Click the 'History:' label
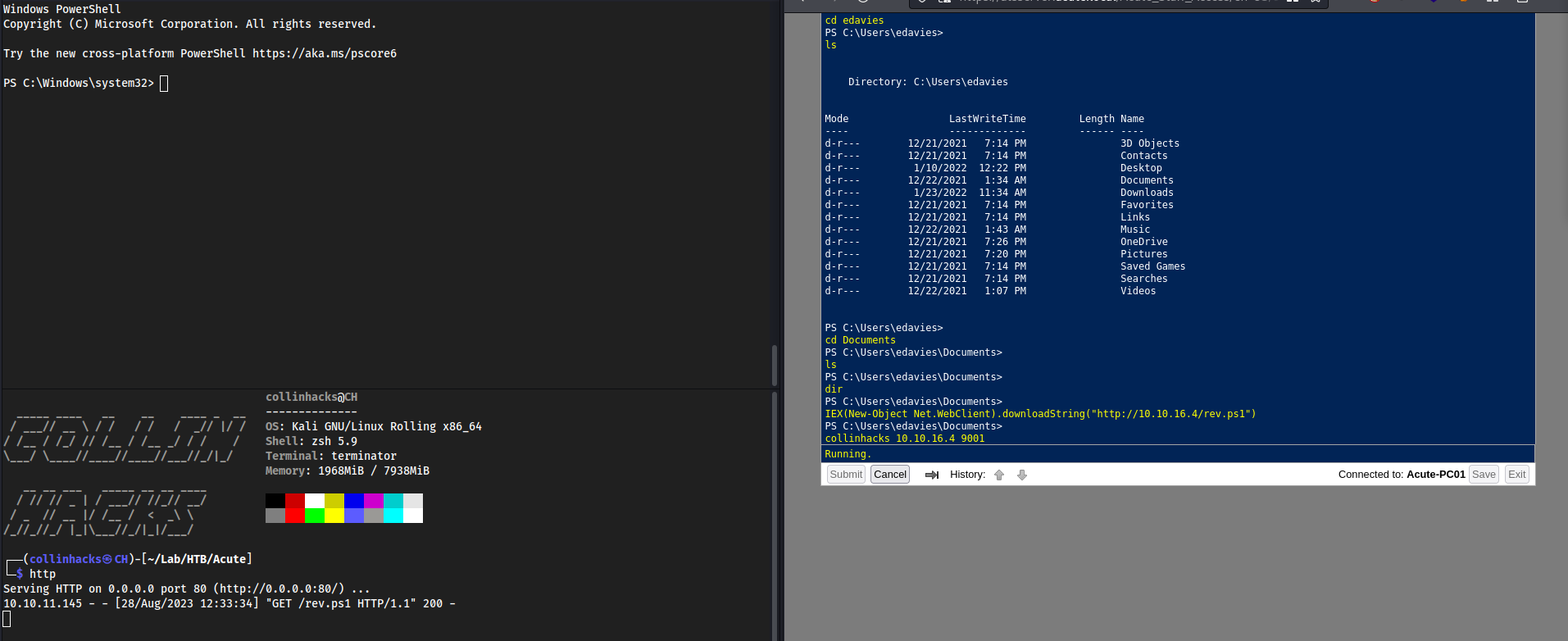Viewport: 1568px width, 641px height. (968, 475)
